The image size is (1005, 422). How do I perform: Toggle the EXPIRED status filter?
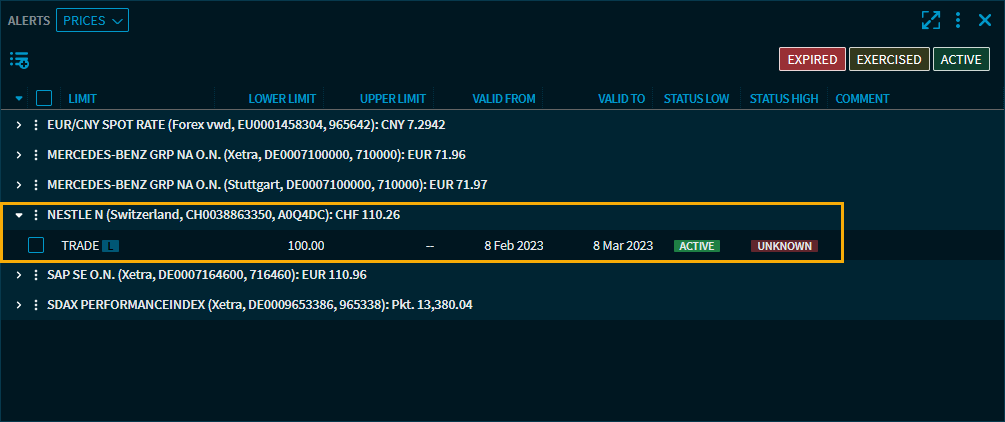click(x=812, y=60)
